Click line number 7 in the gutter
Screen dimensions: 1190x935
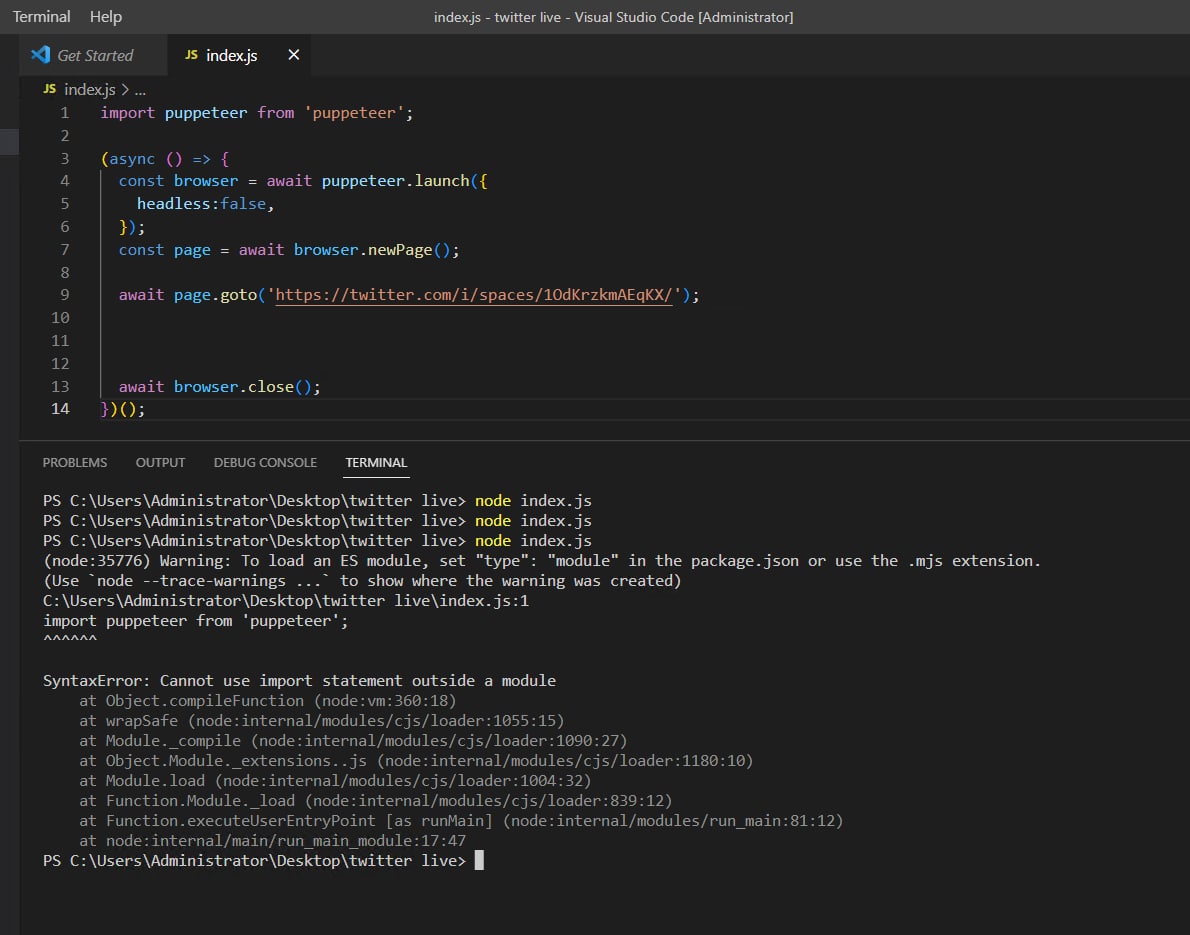tap(65, 250)
